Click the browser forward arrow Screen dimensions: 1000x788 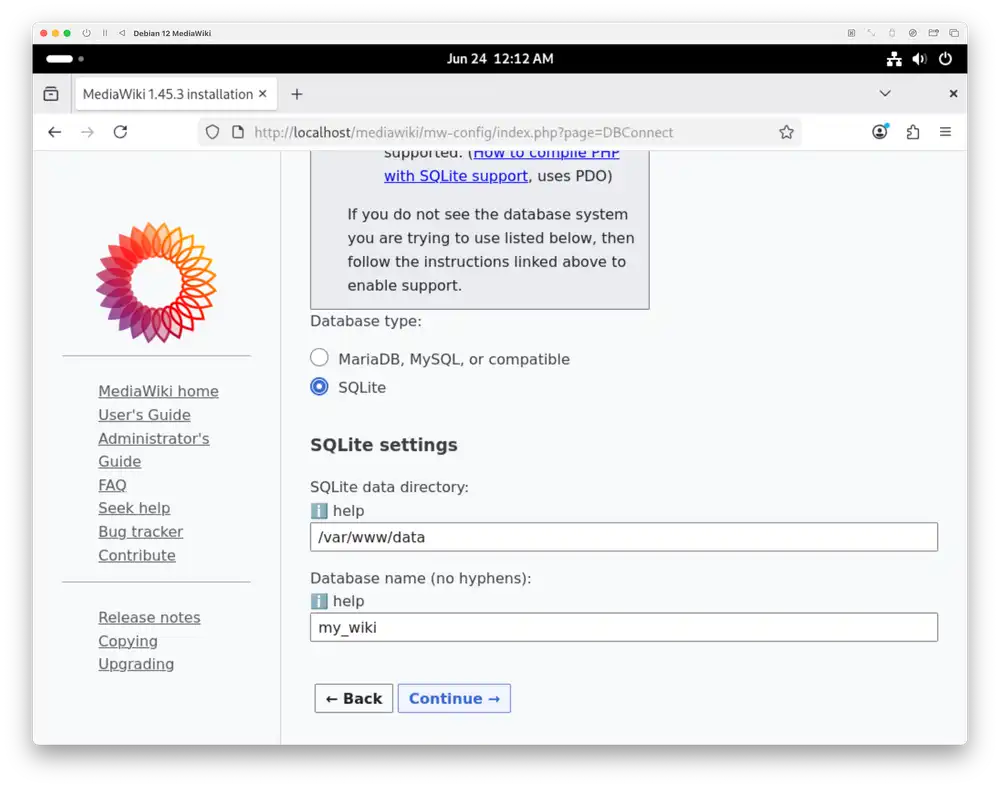[x=87, y=132]
